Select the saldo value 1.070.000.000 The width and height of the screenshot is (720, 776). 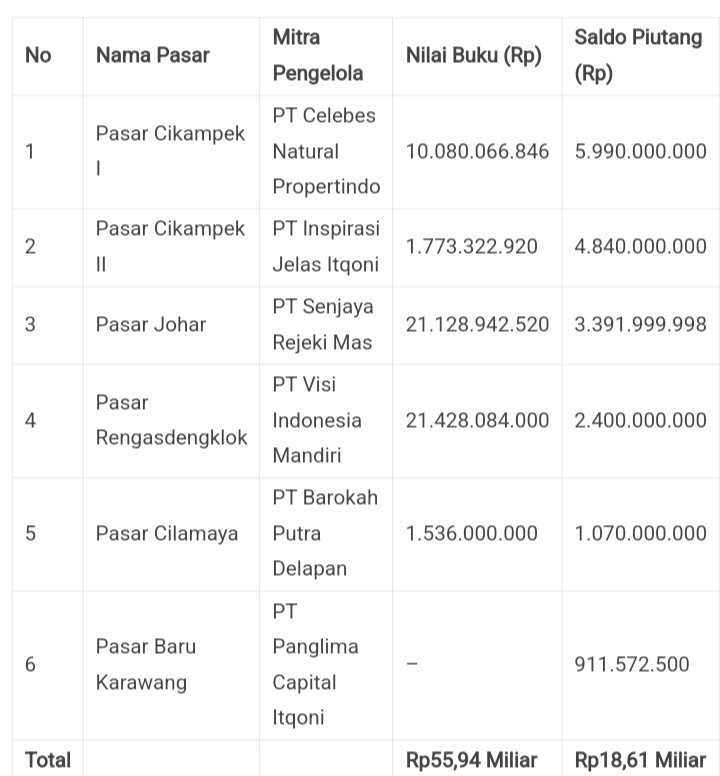point(640,534)
